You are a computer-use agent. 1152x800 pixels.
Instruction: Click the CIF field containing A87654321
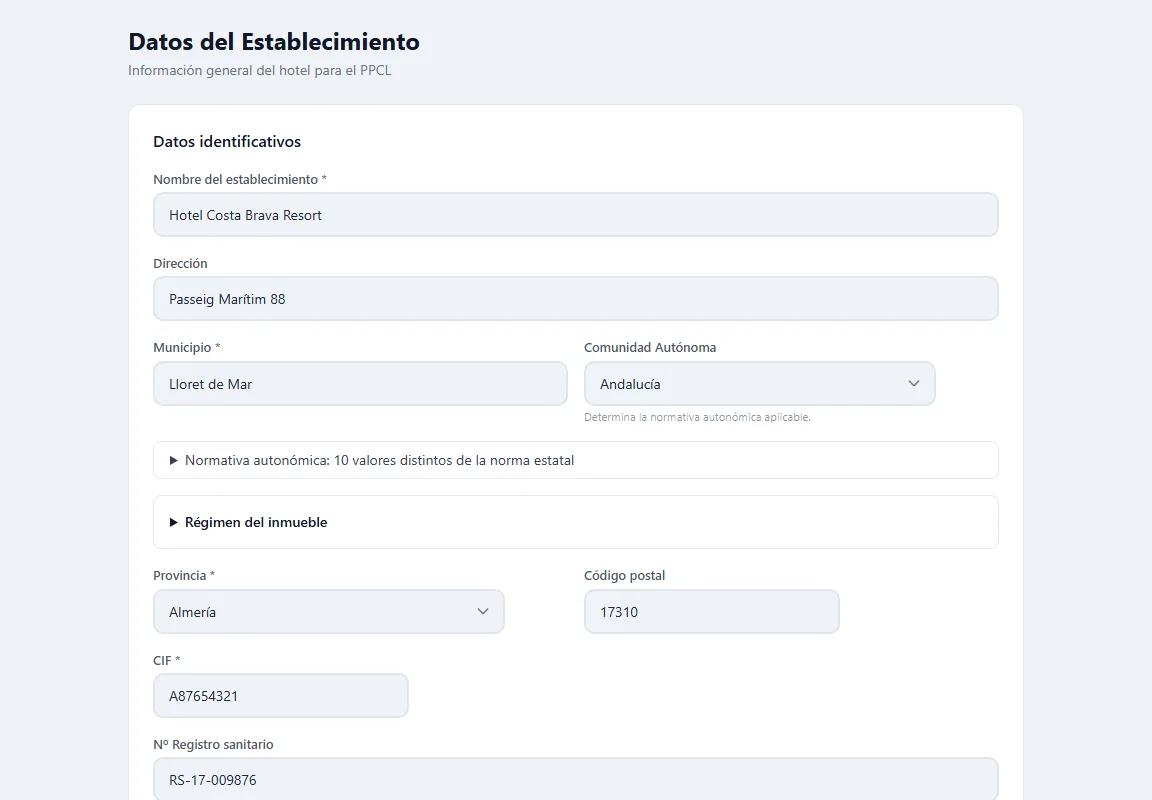point(281,696)
